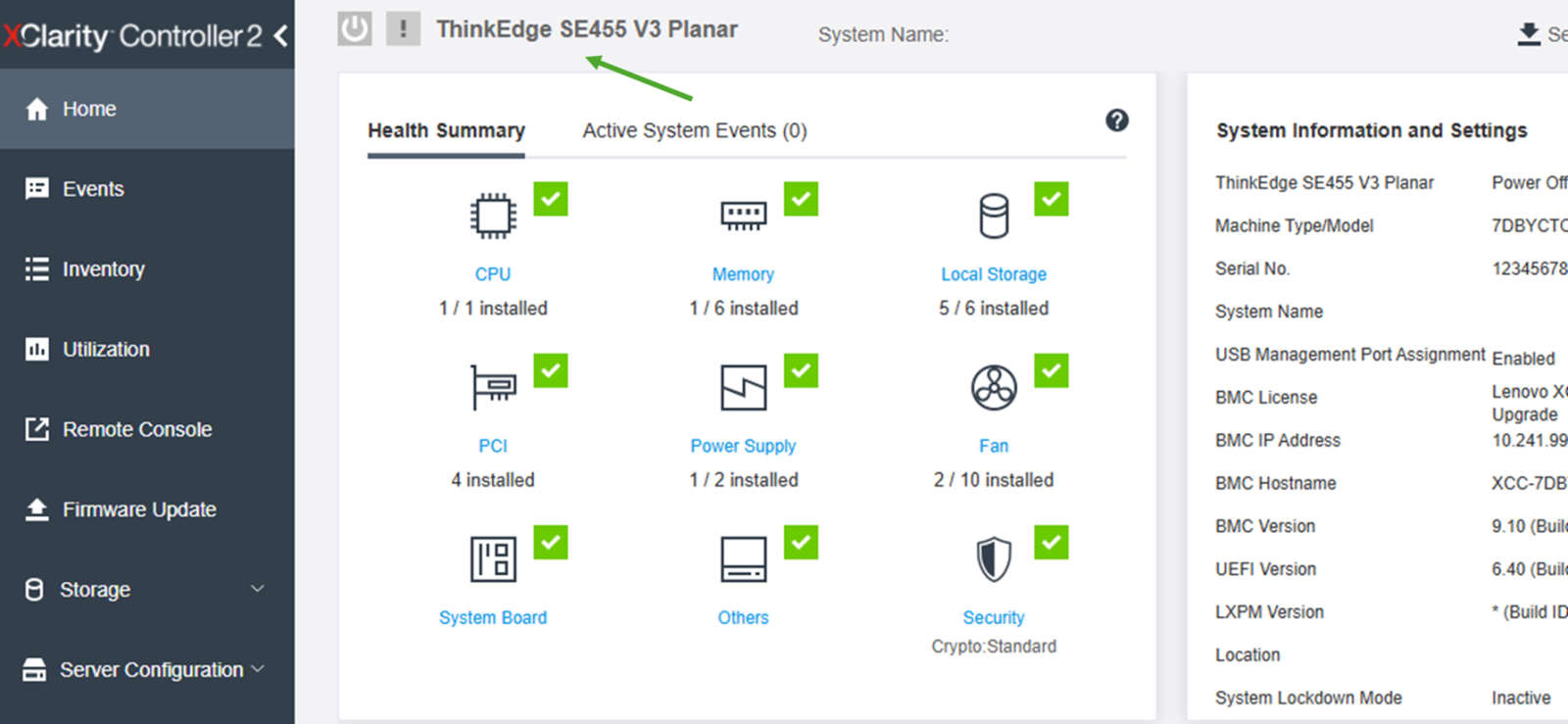Click the Home house icon in sidebar

pos(36,109)
